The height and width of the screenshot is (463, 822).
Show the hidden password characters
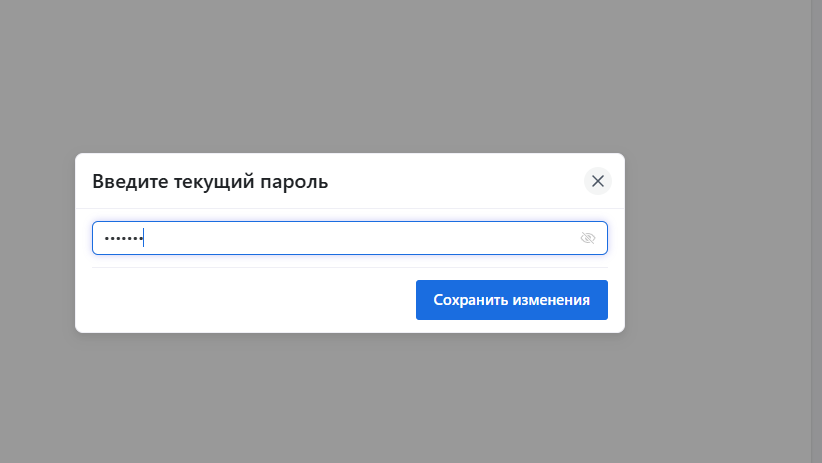click(588, 238)
